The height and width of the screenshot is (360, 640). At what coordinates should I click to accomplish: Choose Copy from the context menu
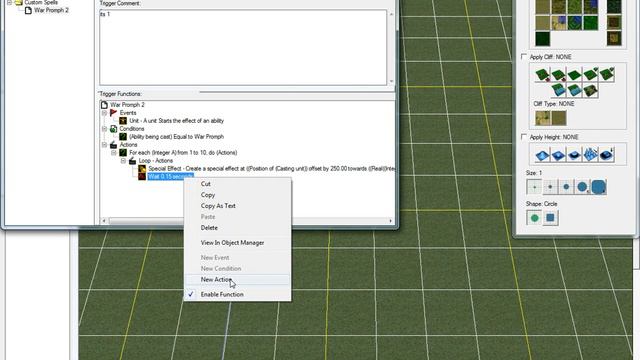tap(208, 195)
